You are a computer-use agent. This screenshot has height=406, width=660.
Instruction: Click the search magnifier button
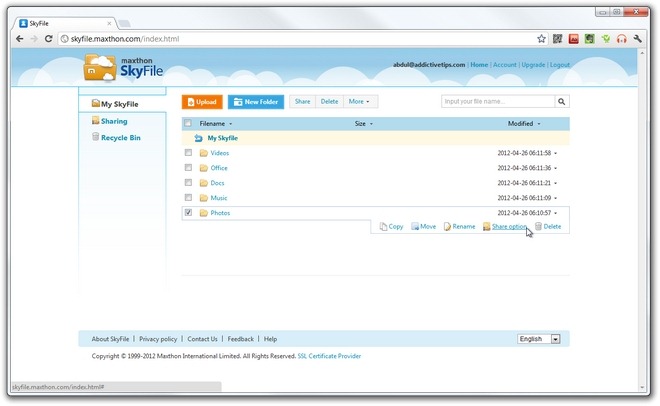click(x=562, y=101)
